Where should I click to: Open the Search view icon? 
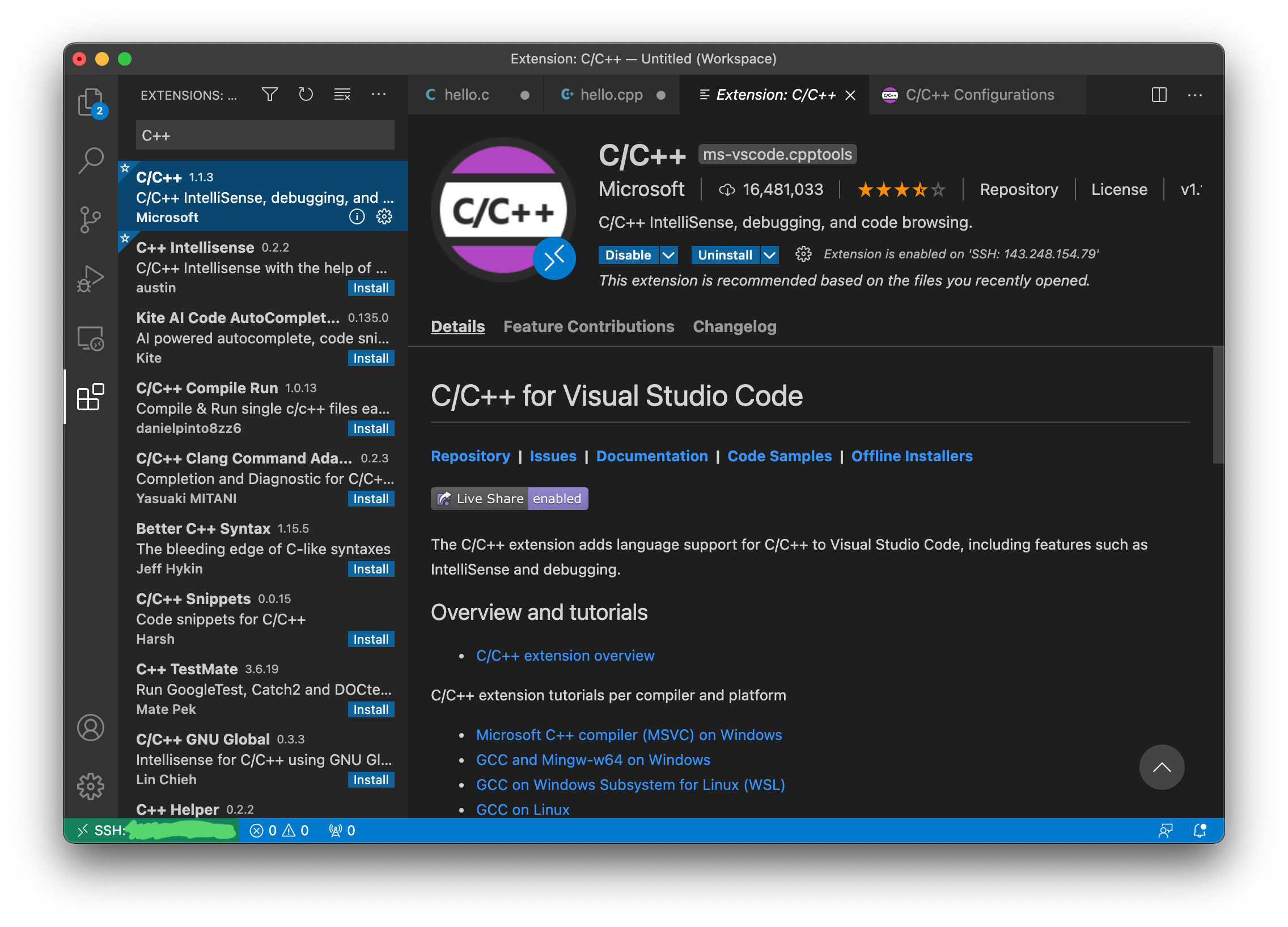click(x=91, y=161)
